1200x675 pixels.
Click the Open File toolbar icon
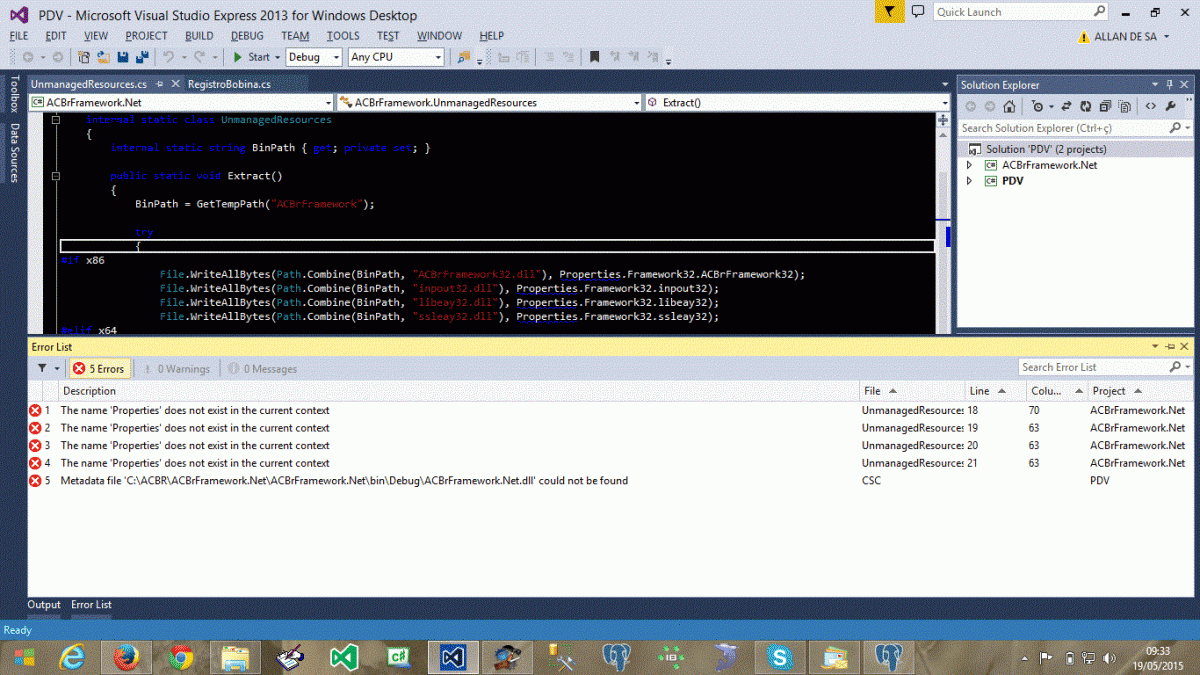(105, 57)
